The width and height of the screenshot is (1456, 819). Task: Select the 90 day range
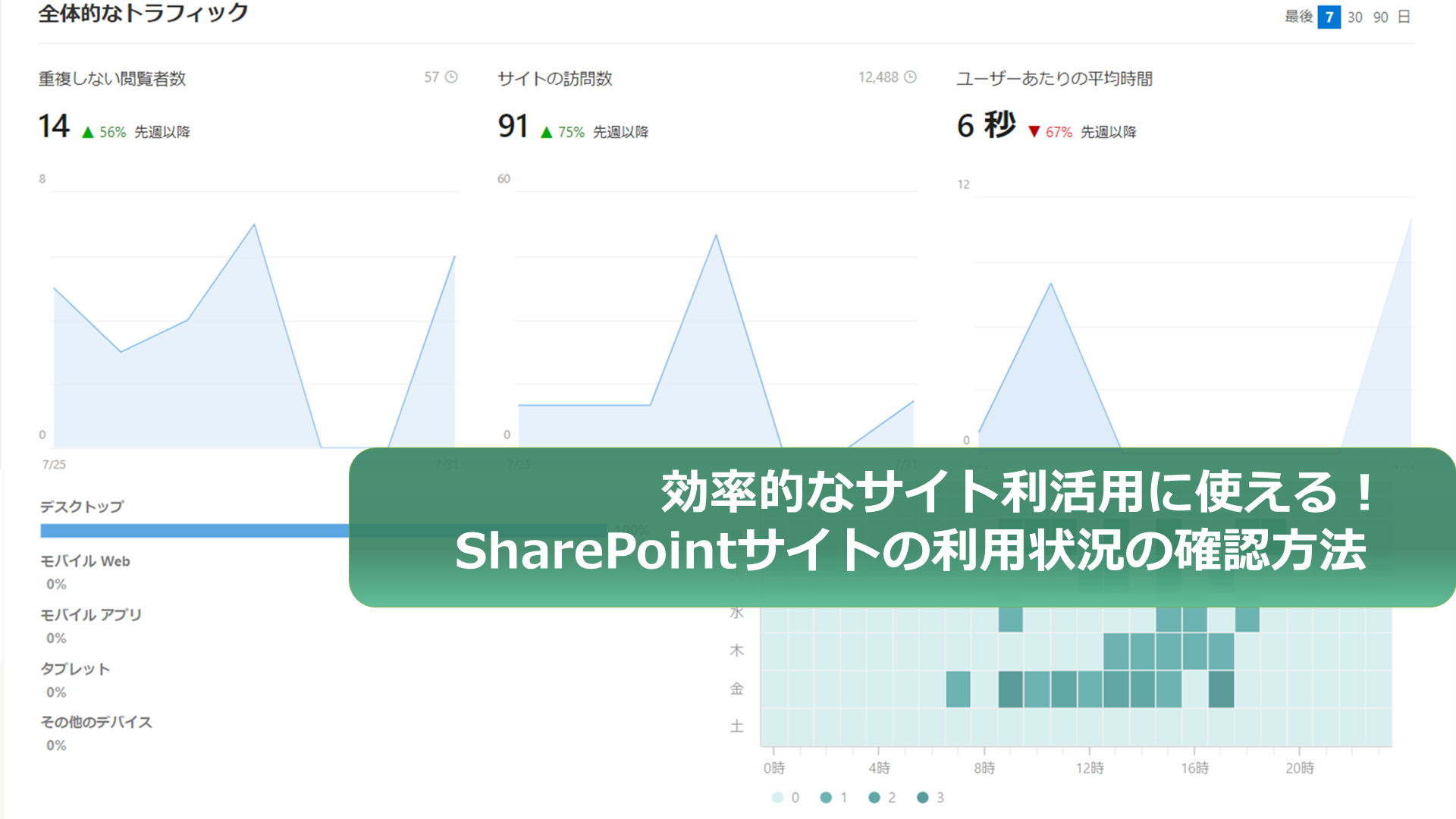click(1380, 17)
